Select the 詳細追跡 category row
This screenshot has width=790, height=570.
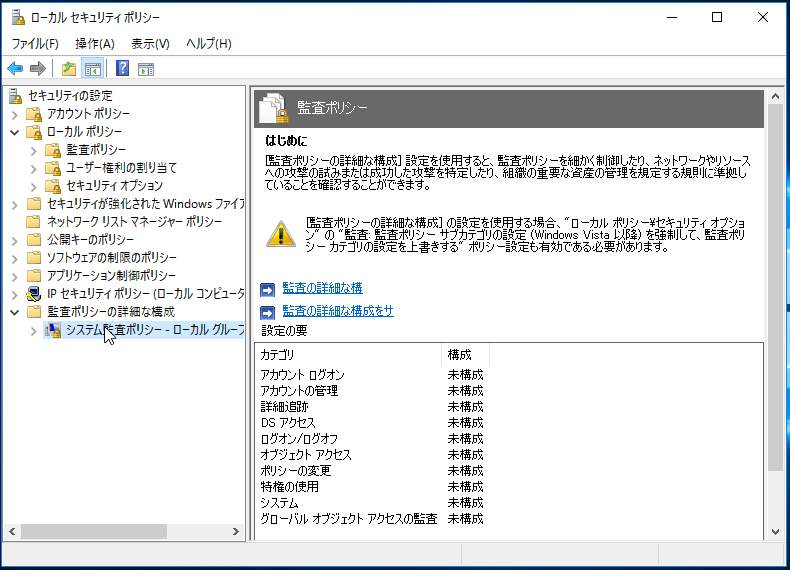point(372,407)
